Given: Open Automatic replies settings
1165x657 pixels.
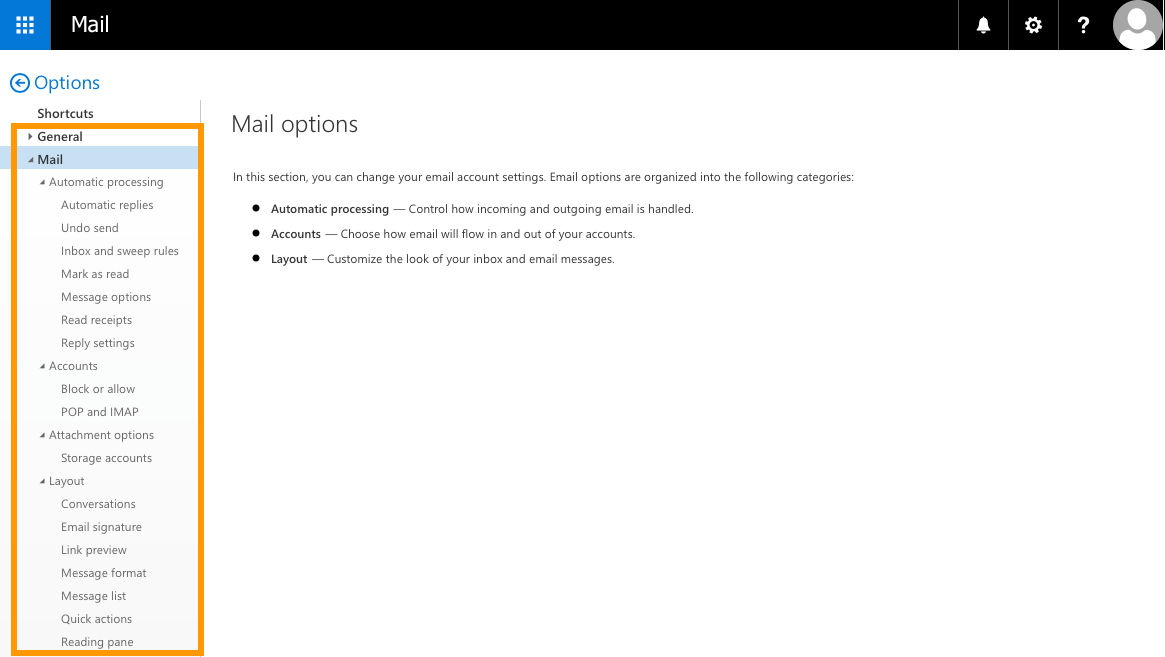Looking at the screenshot, I should (x=107, y=205).
